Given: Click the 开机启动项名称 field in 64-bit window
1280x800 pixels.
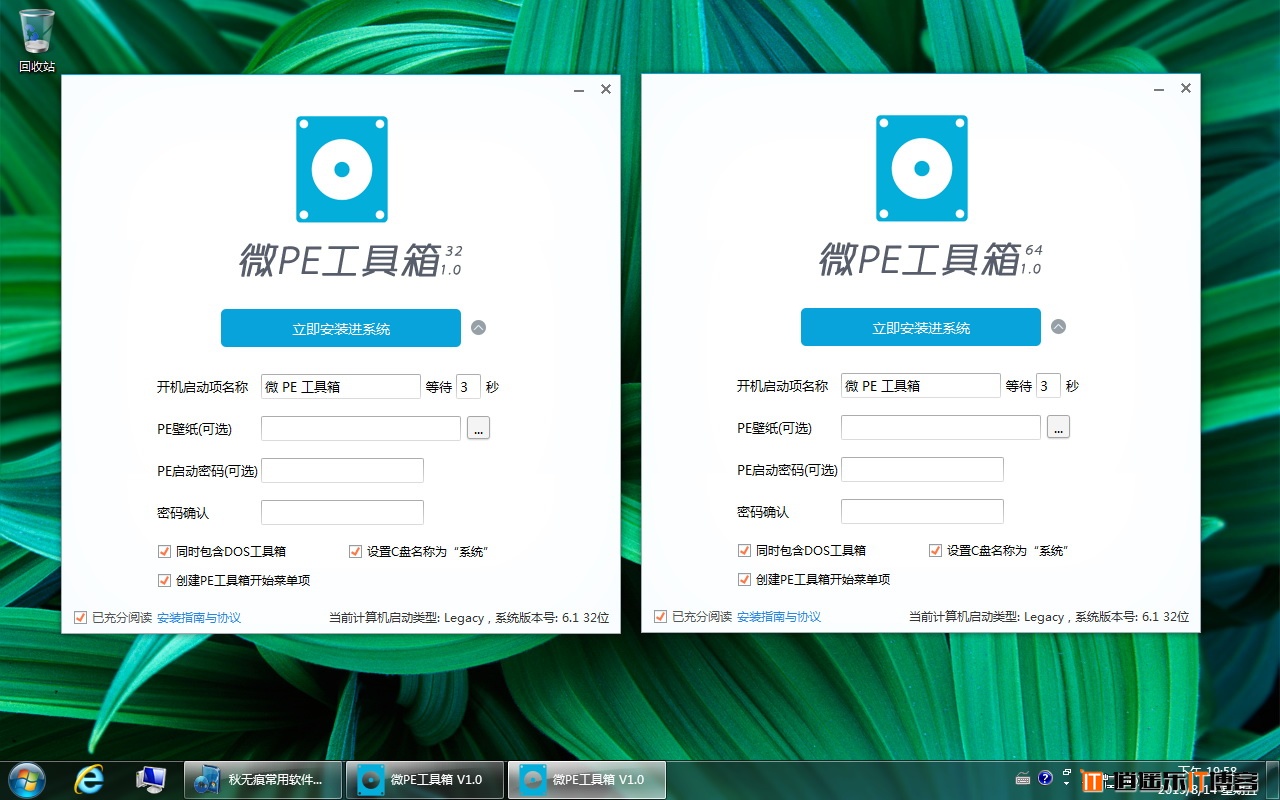Looking at the screenshot, I should point(921,386).
